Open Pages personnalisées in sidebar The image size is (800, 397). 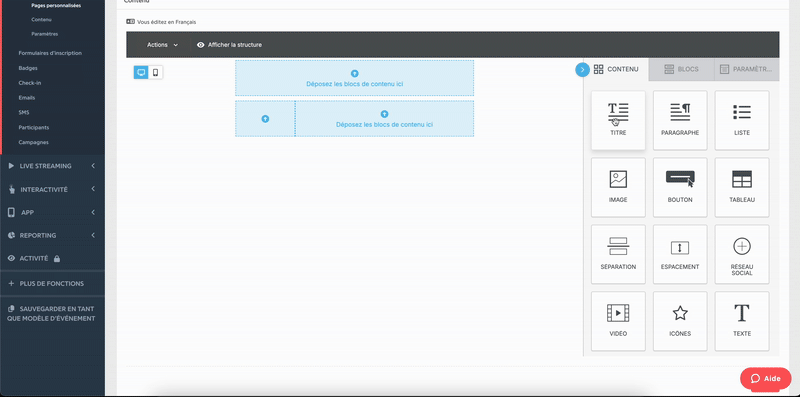[x=56, y=5]
